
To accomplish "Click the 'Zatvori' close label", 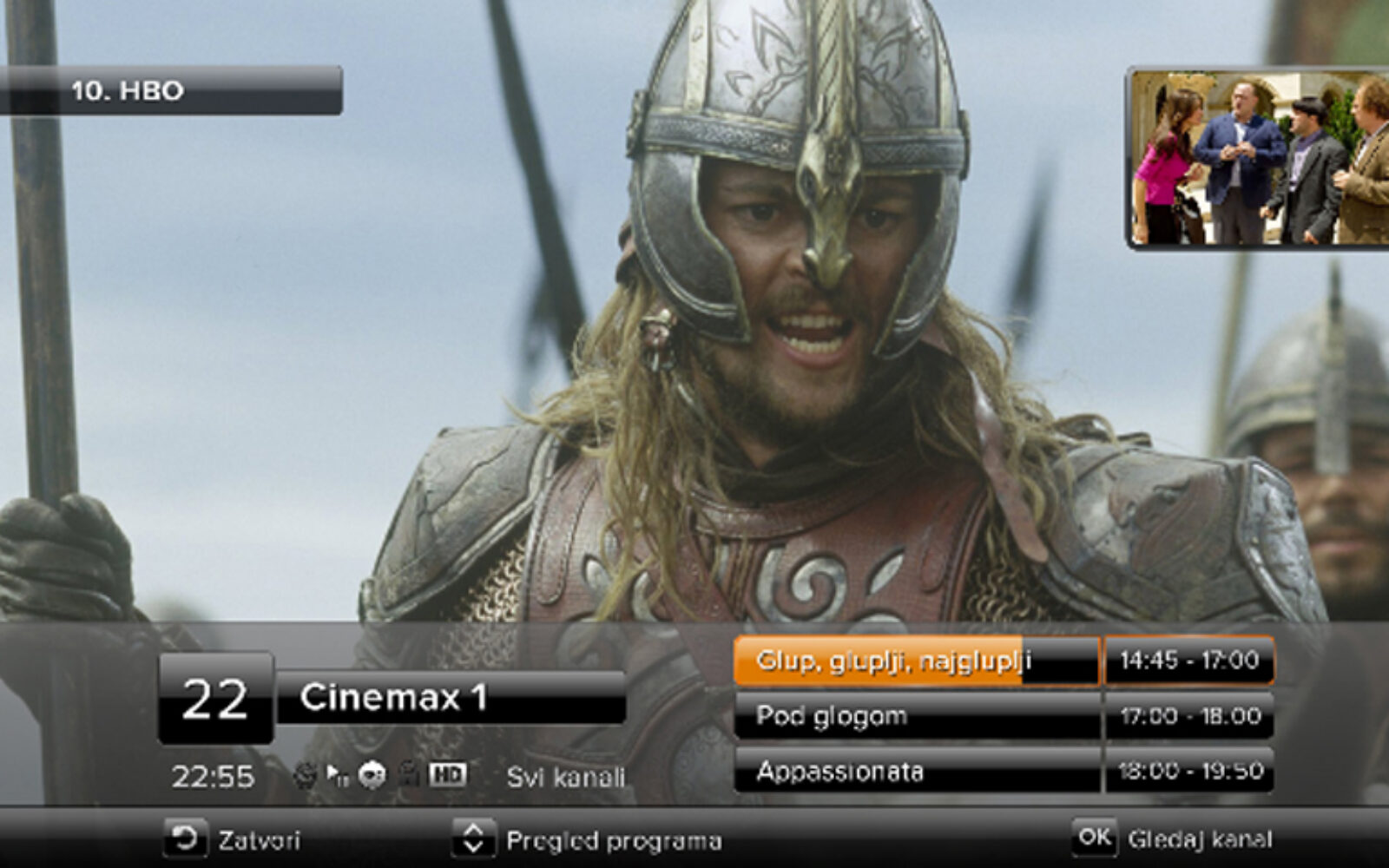I will coord(259,840).
